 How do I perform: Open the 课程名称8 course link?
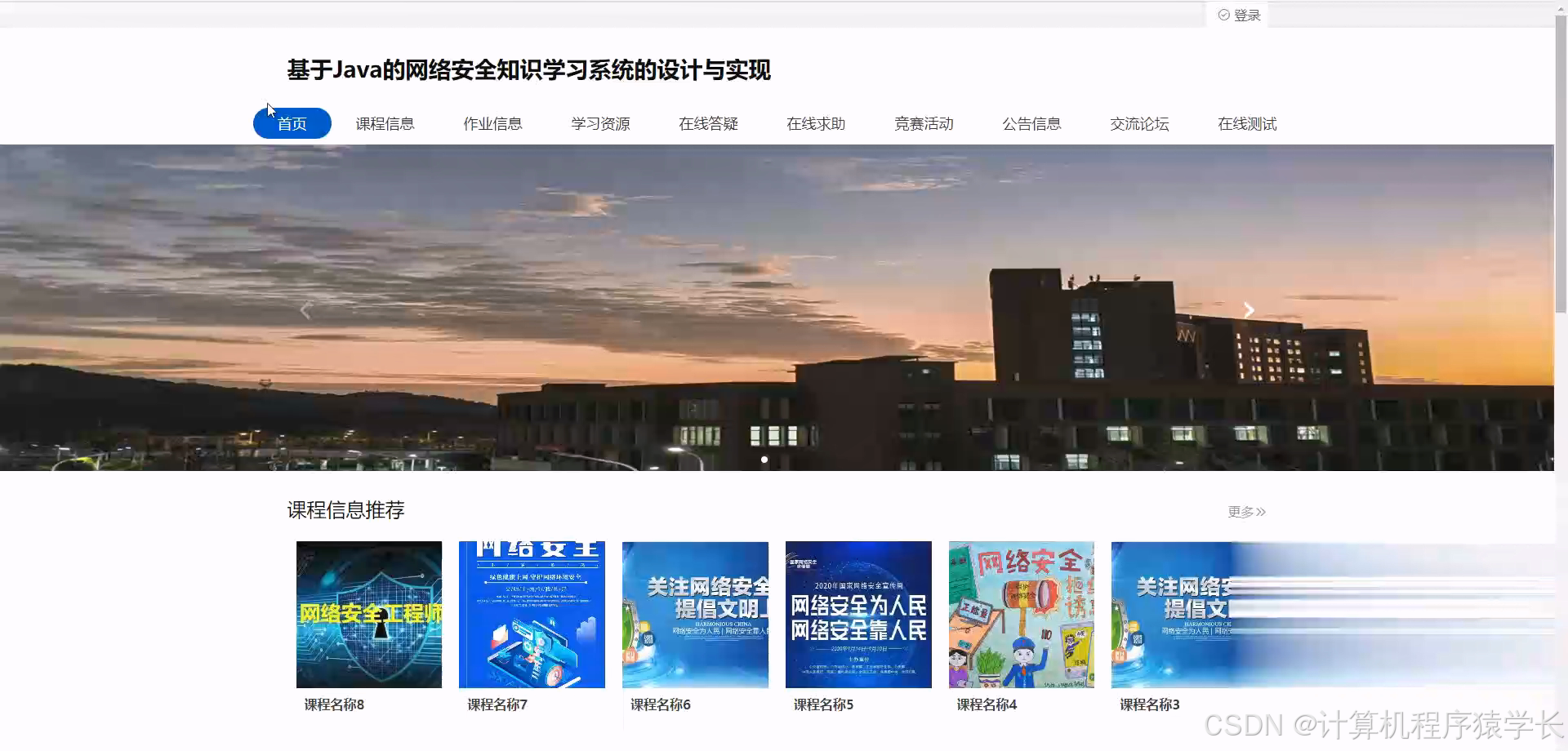click(332, 704)
